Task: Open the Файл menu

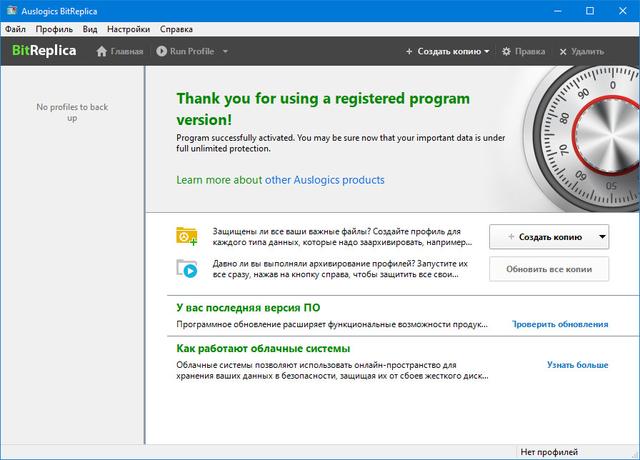Action: pos(16,29)
